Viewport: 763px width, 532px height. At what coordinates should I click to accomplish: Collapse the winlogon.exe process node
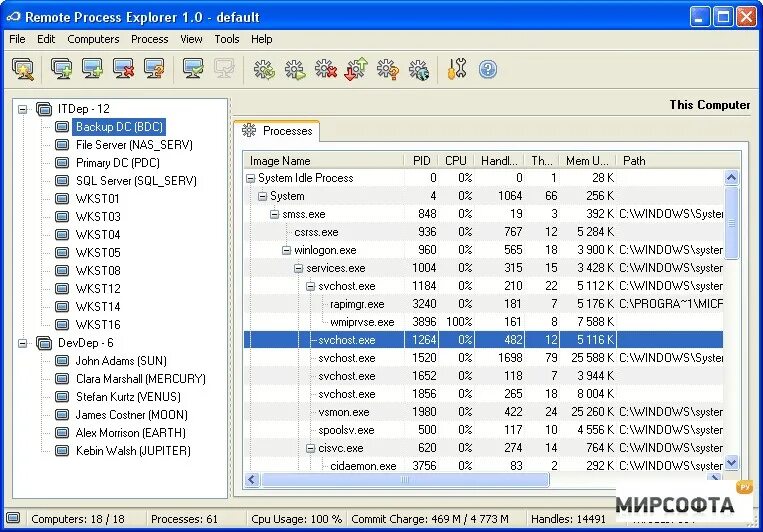click(287, 250)
